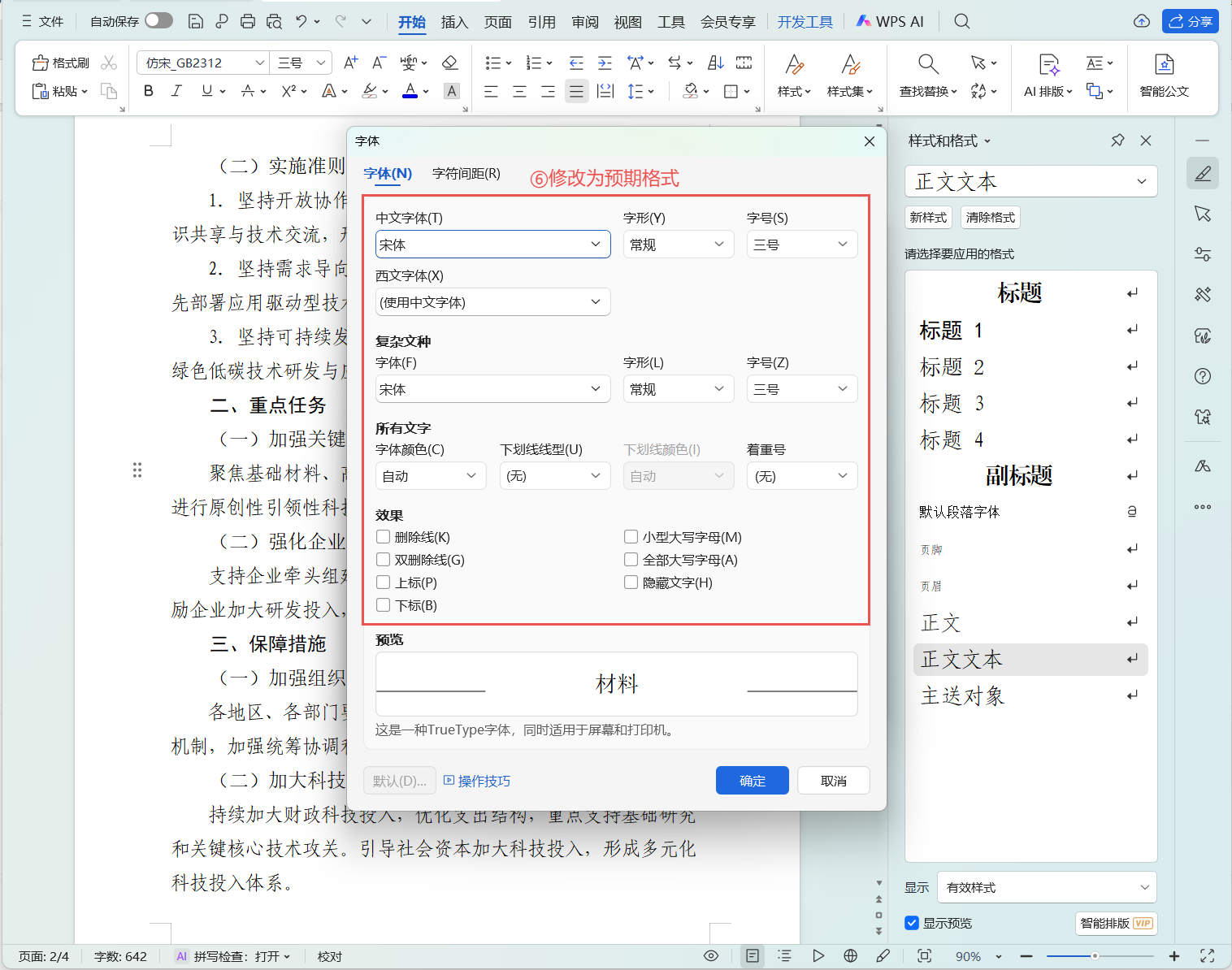Expand the Chinese font (中文字体) dropdown
1232x970 pixels.
tap(595, 245)
